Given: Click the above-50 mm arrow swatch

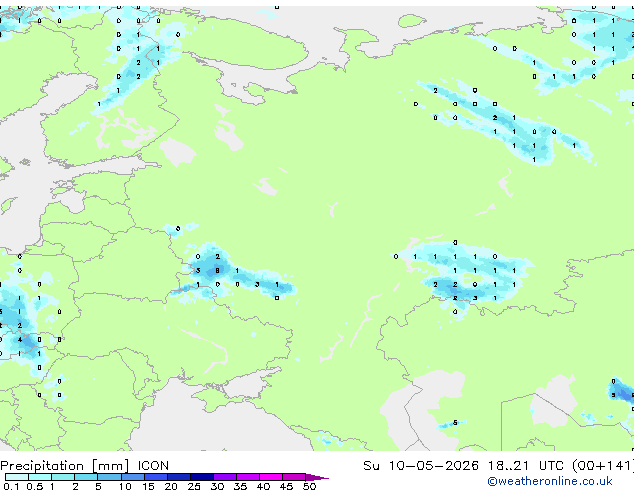Looking at the screenshot, I should pos(317,477).
